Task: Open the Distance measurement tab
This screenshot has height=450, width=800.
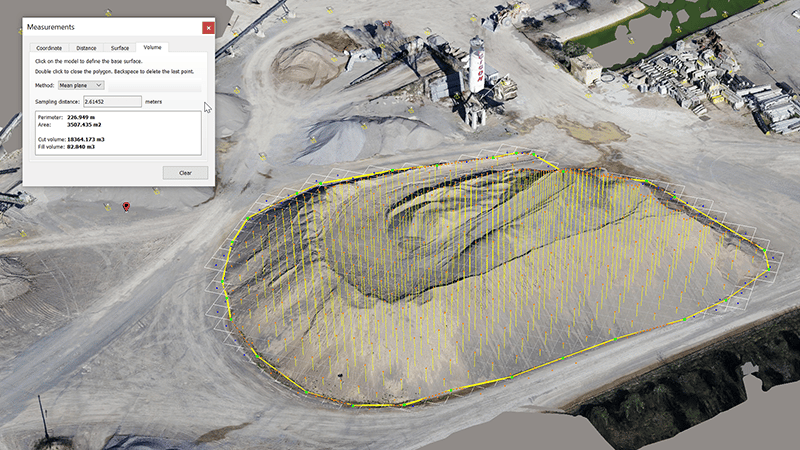Action: pyautogui.click(x=86, y=48)
